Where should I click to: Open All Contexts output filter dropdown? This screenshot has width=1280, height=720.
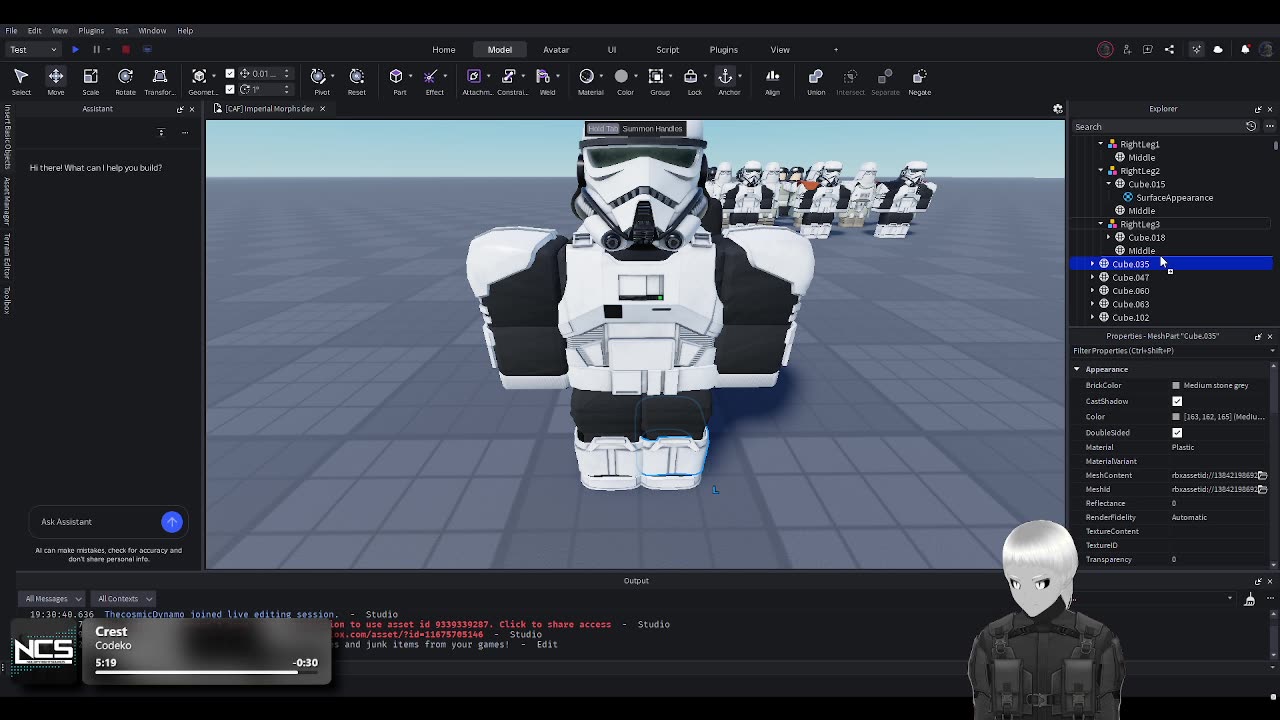click(125, 598)
